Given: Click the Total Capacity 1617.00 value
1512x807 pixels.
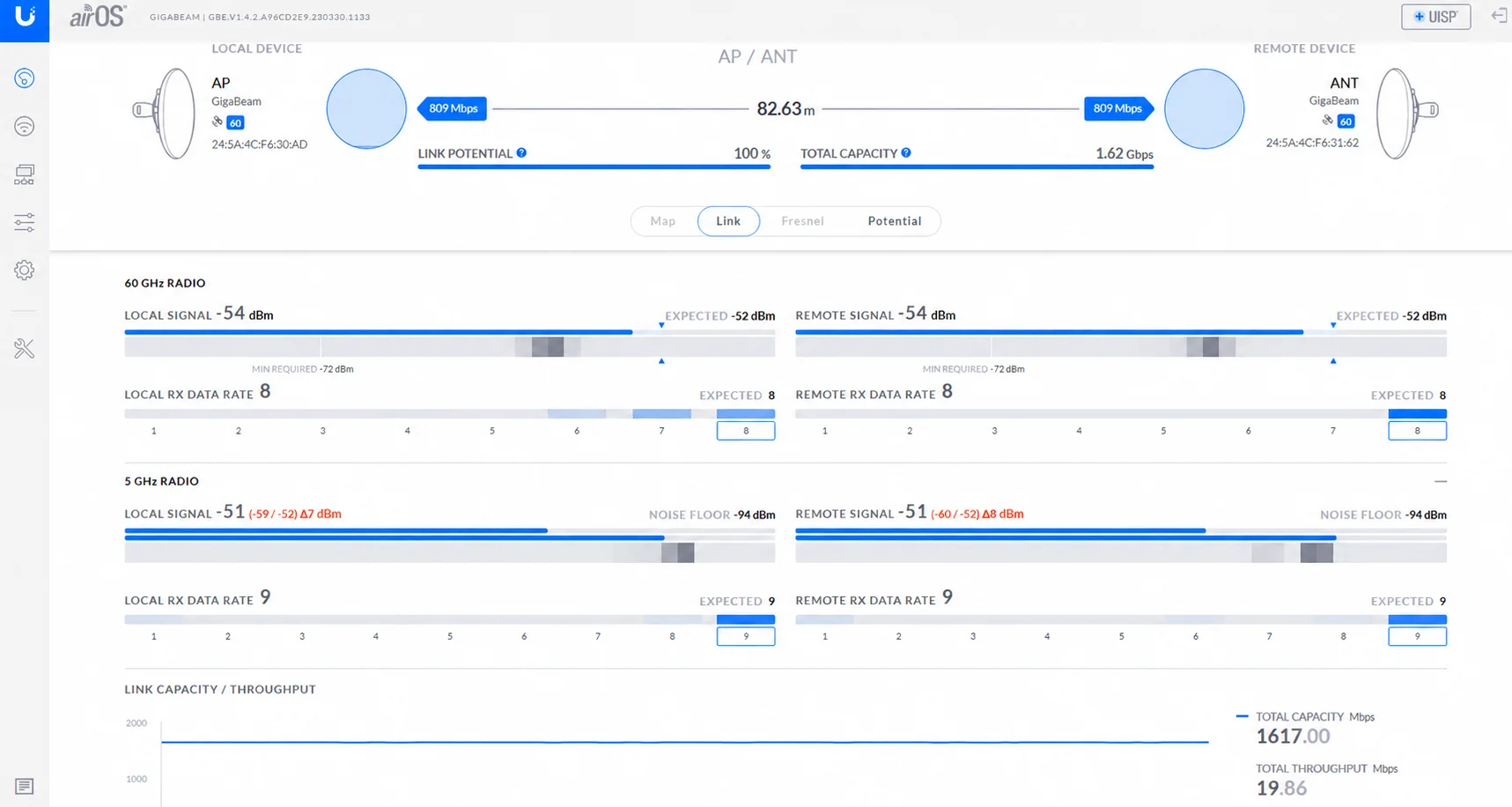Looking at the screenshot, I should (x=1293, y=737).
